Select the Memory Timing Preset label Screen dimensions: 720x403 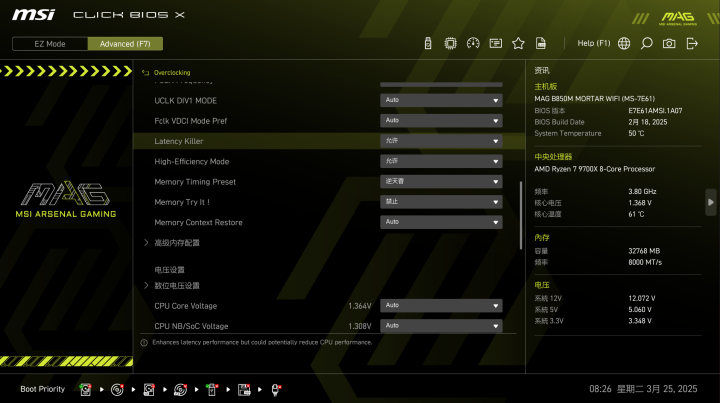pyautogui.click(x=195, y=182)
